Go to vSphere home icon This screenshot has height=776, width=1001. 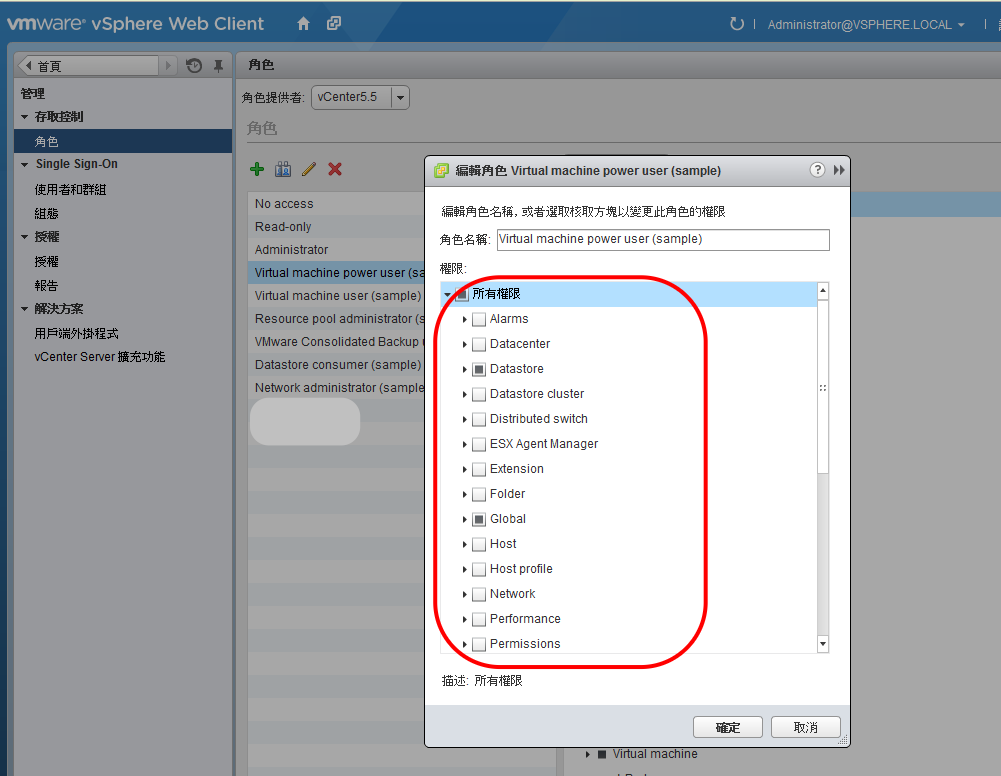tap(303, 24)
